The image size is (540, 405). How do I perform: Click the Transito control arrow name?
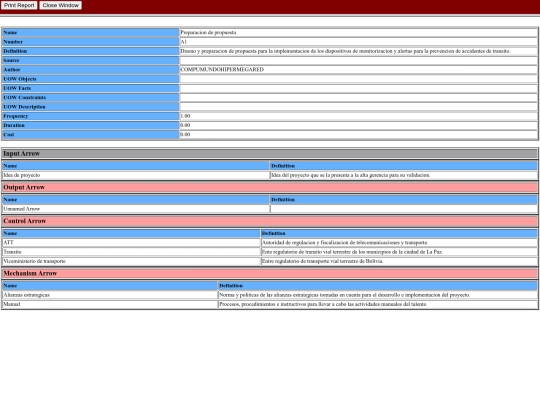point(12,252)
